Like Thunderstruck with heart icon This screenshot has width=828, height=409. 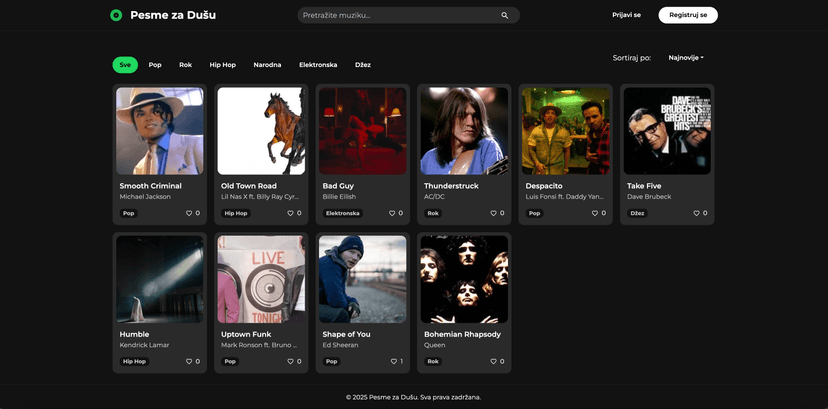(493, 213)
